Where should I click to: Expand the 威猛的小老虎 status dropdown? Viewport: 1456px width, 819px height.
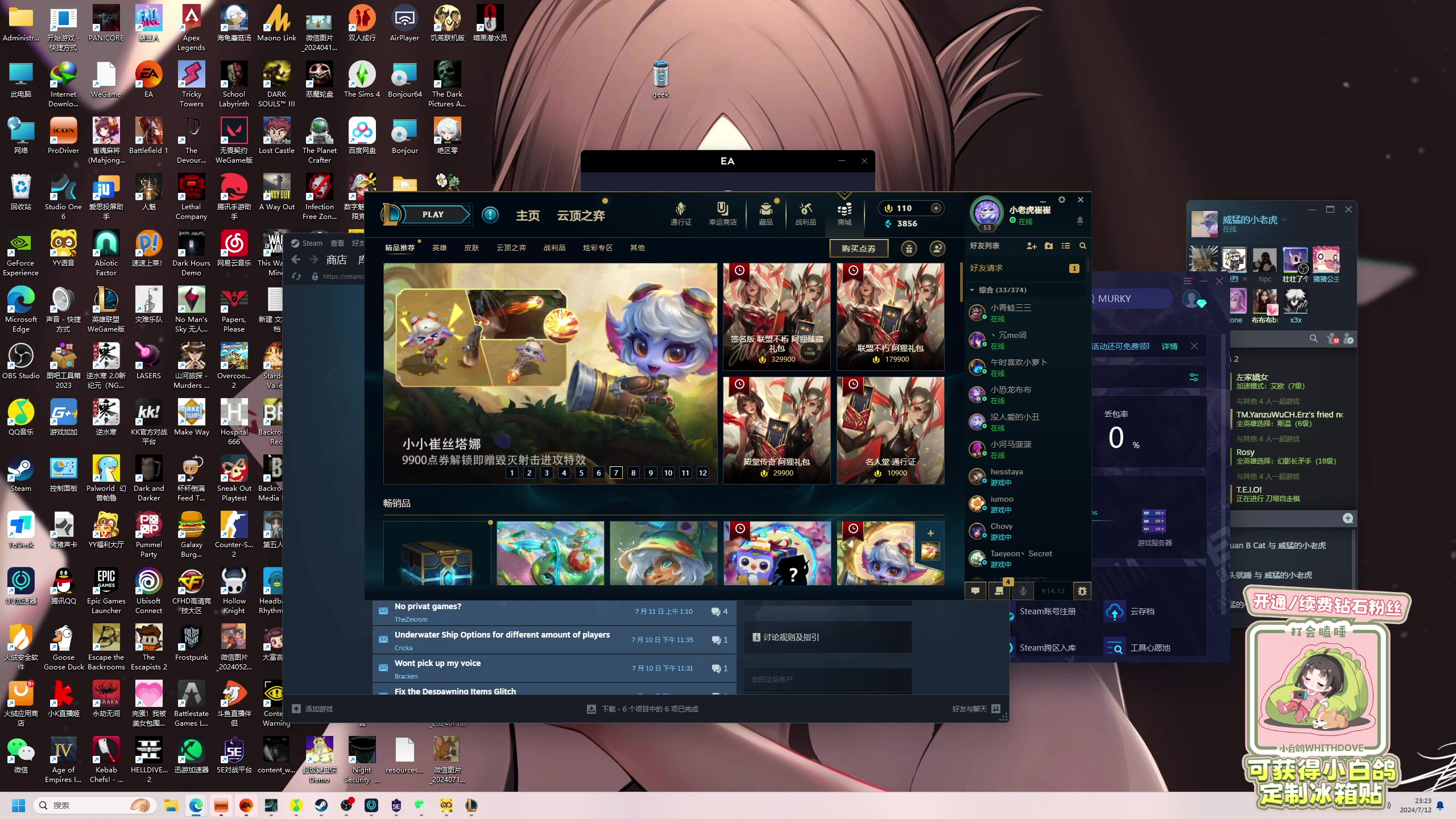pyautogui.click(x=1284, y=220)
